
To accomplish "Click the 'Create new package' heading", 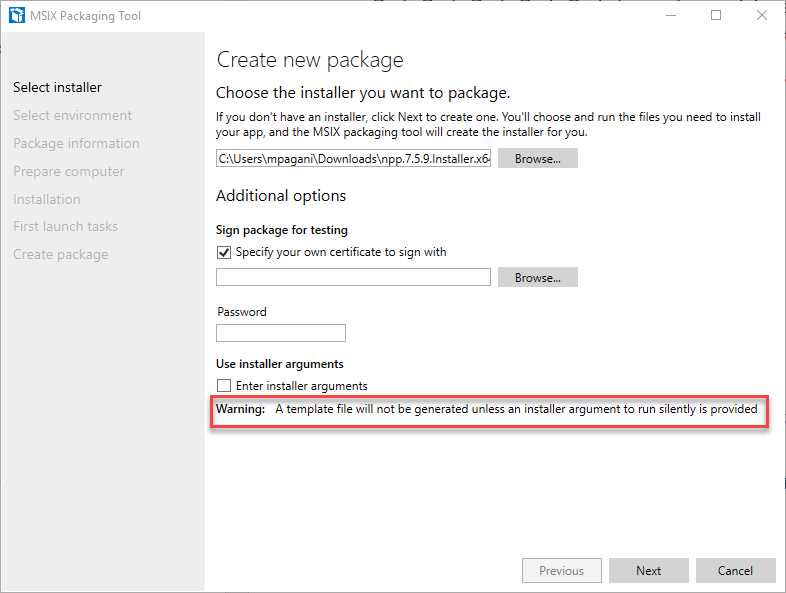I will coord(310,60).
